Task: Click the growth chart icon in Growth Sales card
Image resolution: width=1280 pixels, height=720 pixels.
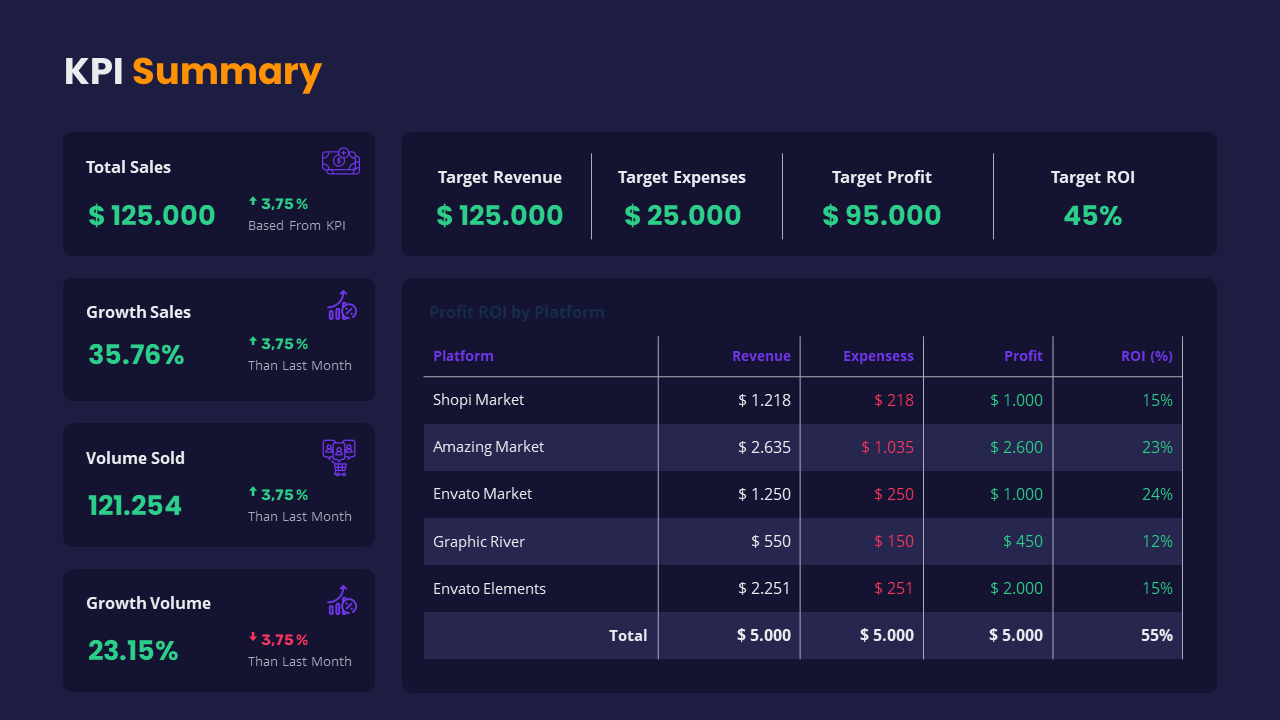Action: (x=342, y=305)
